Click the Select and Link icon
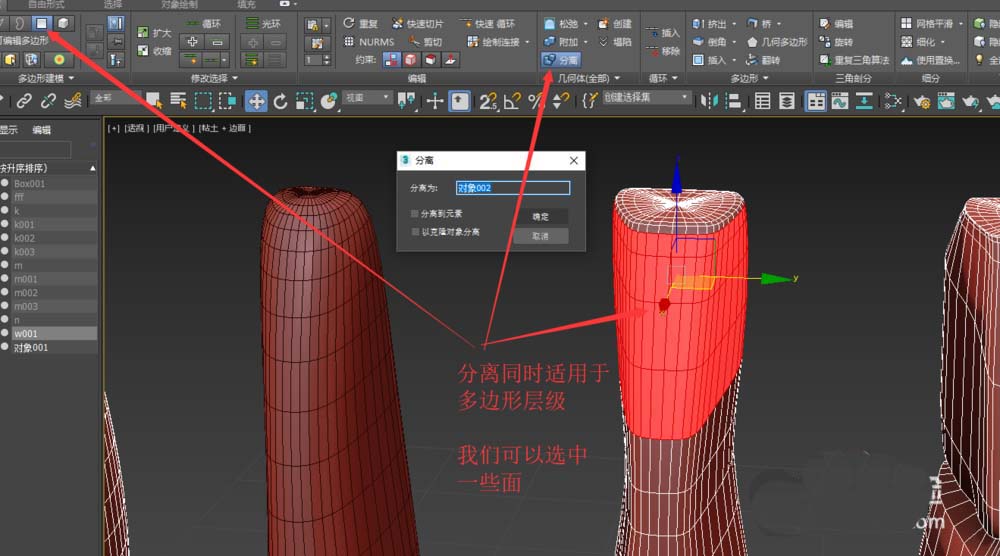 coord(24,100)
